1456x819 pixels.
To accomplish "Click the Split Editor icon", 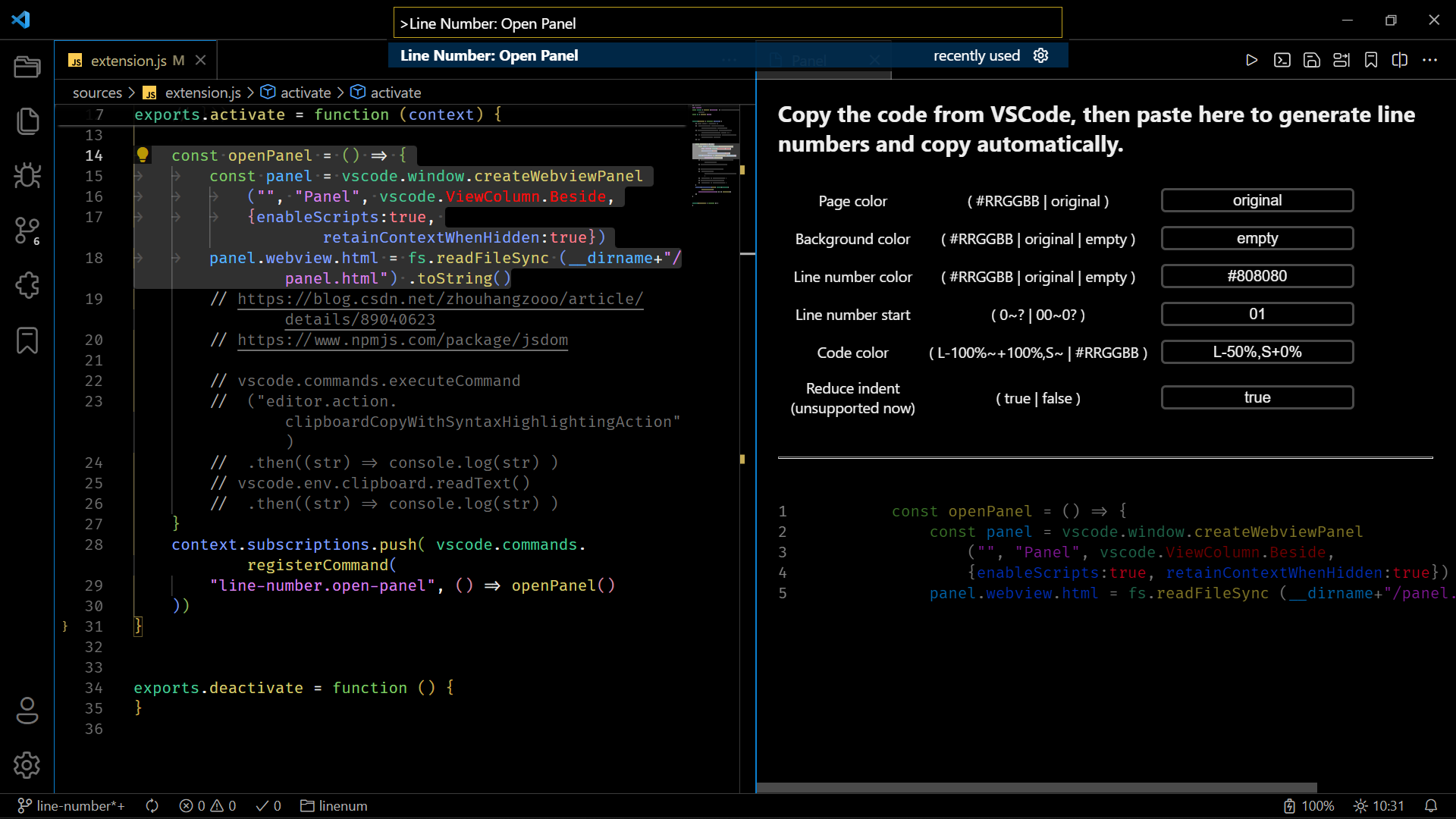I will click(x=1400, y=61).
